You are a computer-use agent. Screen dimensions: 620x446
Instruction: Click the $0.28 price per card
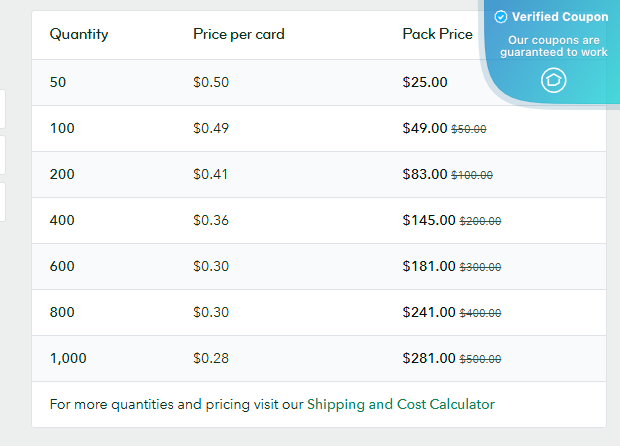[x=211, y=358]
